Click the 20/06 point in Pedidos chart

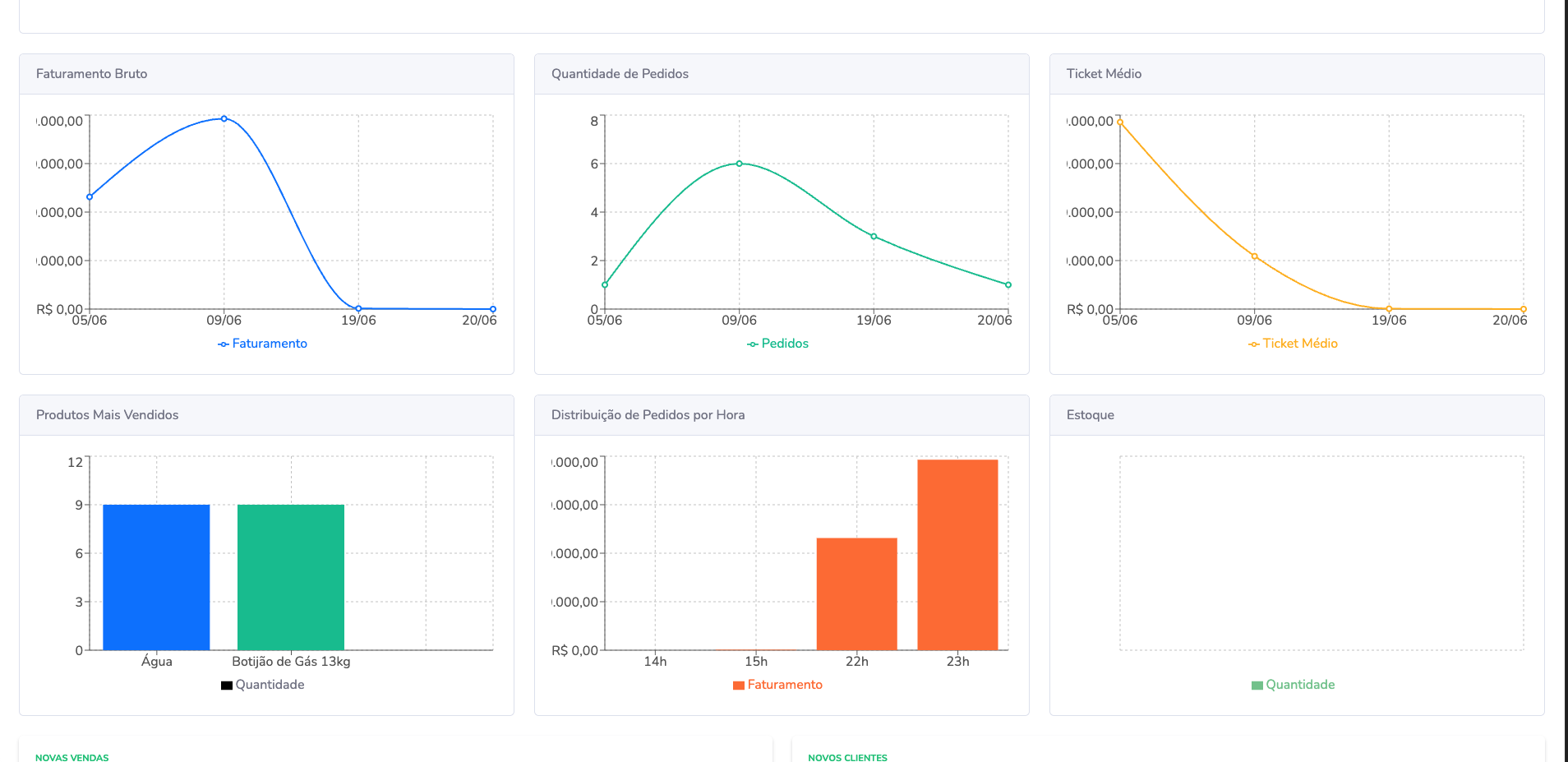(x=1008, y=285)
